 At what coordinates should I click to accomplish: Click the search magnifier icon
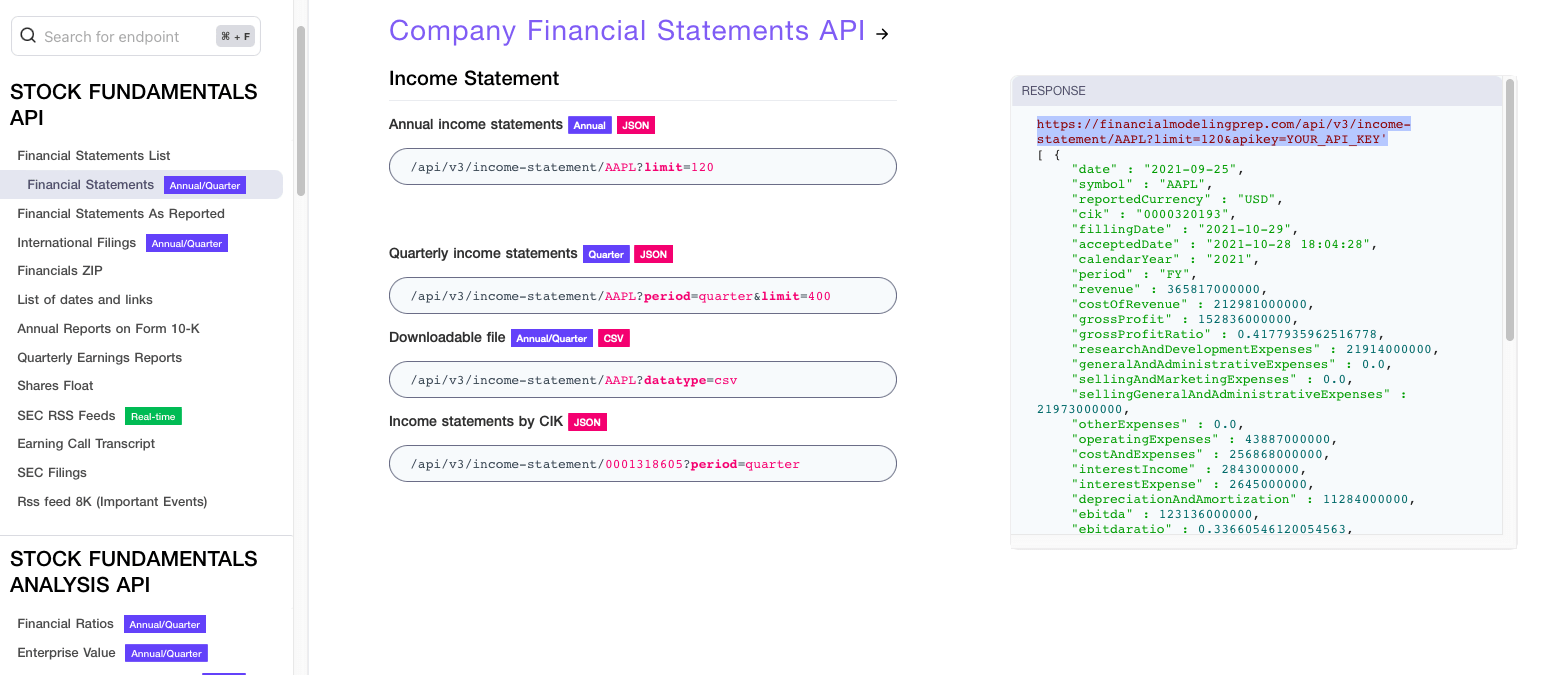coord(28,36)
